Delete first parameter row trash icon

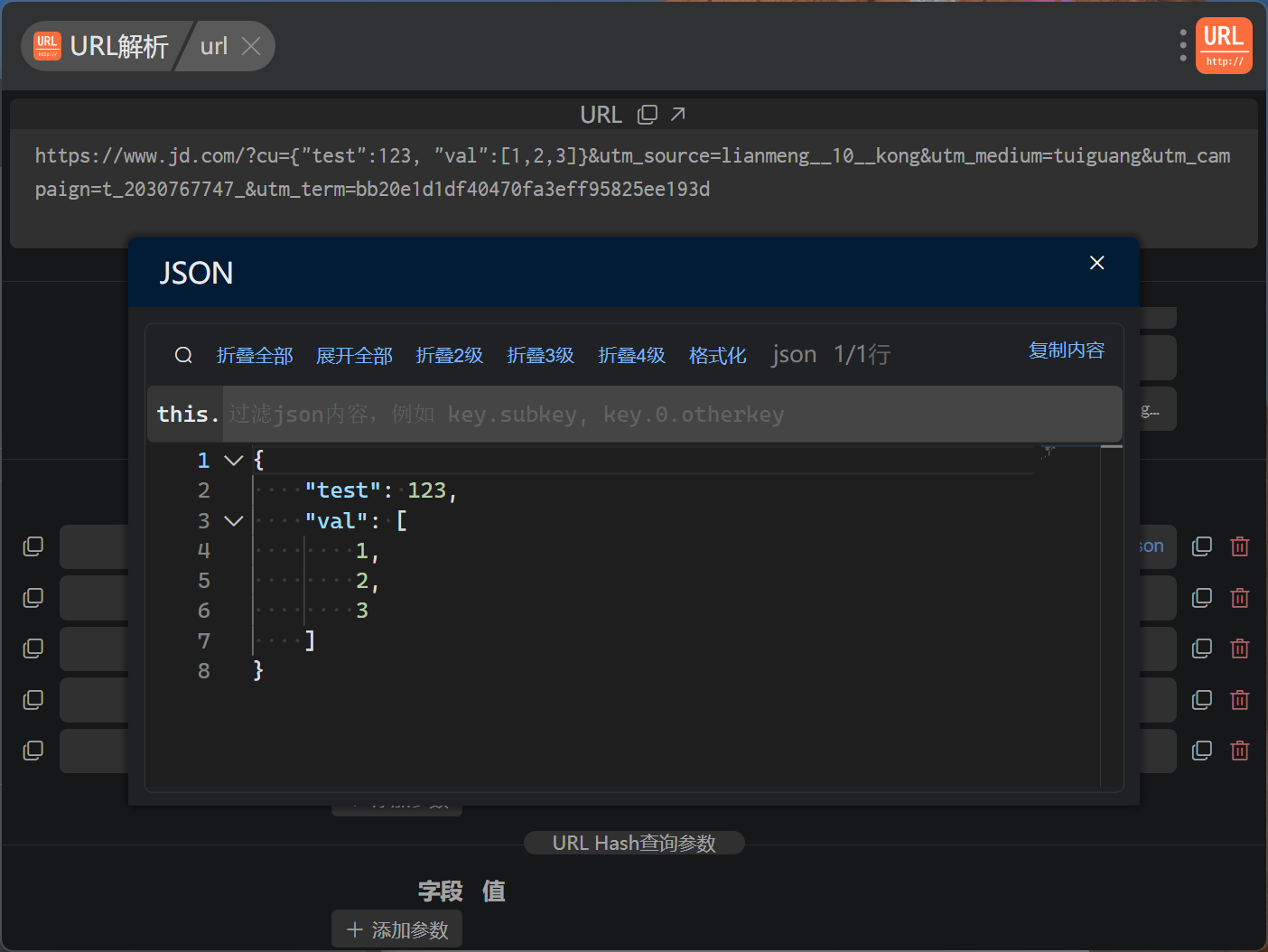tap(1240, 546)
